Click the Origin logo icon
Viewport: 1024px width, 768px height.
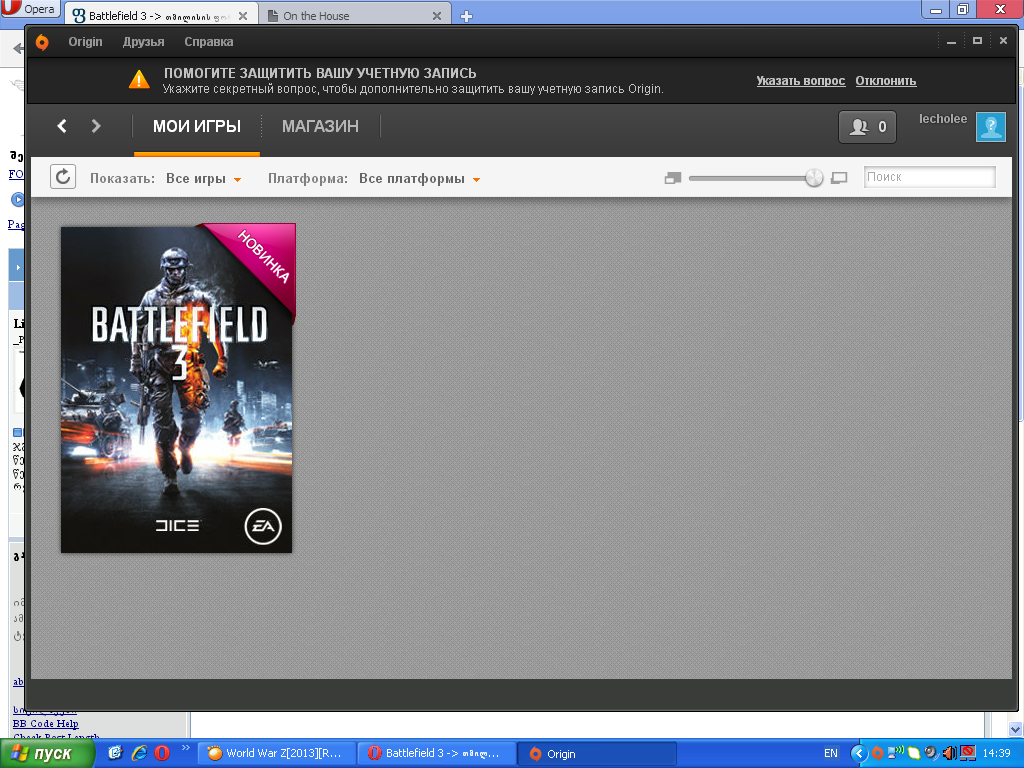coord(42,42)
